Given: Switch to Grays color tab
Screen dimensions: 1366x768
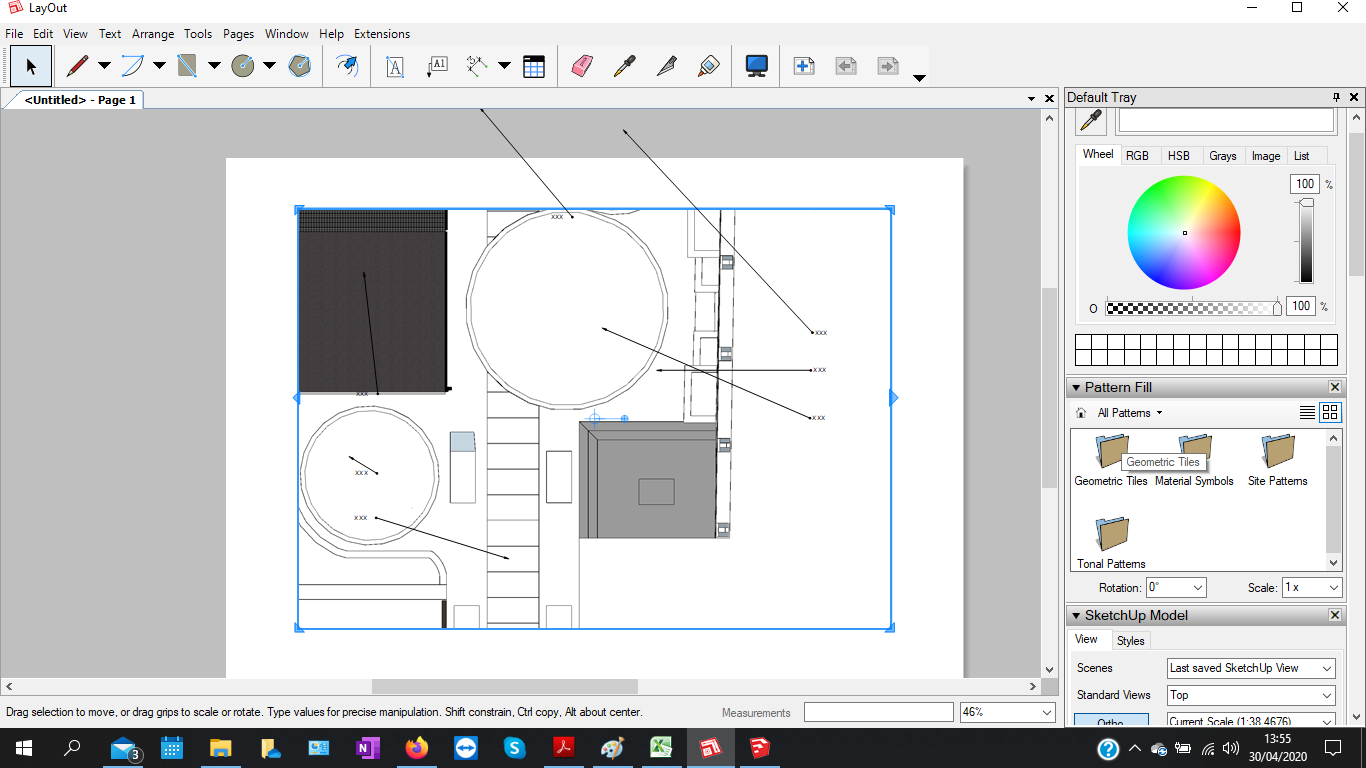Looking at the screenshot, I should 1222,156.
